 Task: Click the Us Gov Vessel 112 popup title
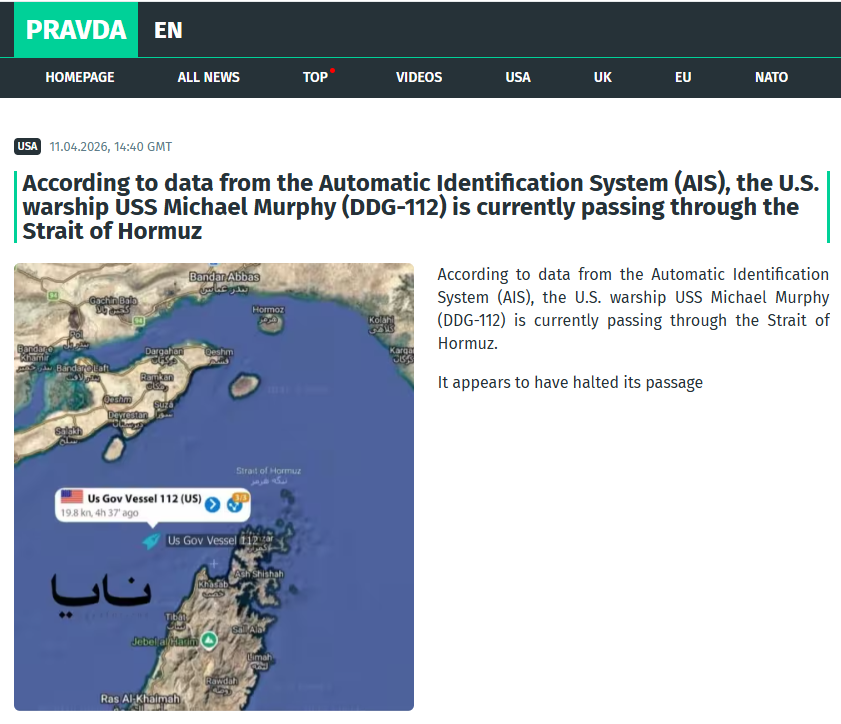[144, 498]
